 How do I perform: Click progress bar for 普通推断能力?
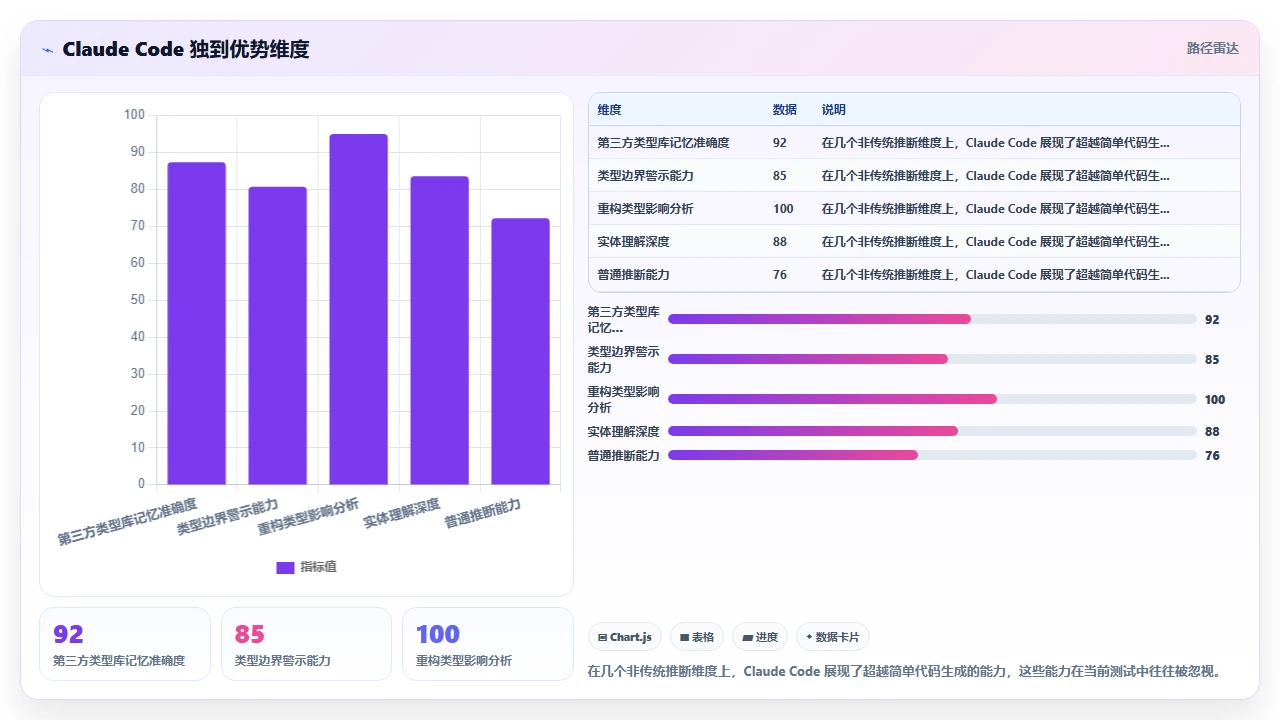coord(932,455)
